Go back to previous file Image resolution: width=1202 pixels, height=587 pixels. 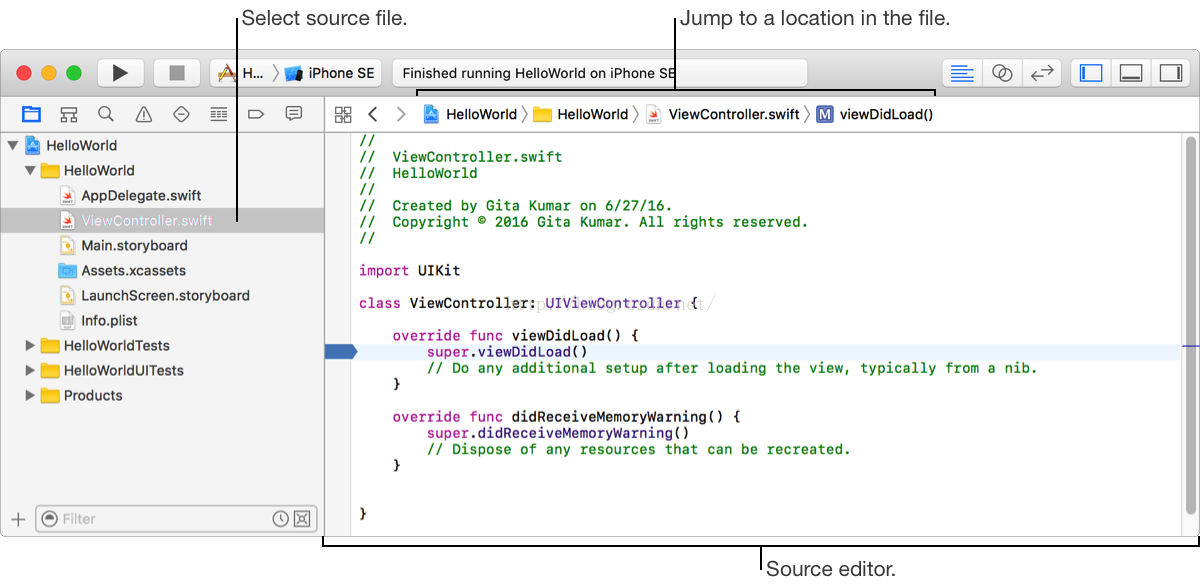(373, 115)
